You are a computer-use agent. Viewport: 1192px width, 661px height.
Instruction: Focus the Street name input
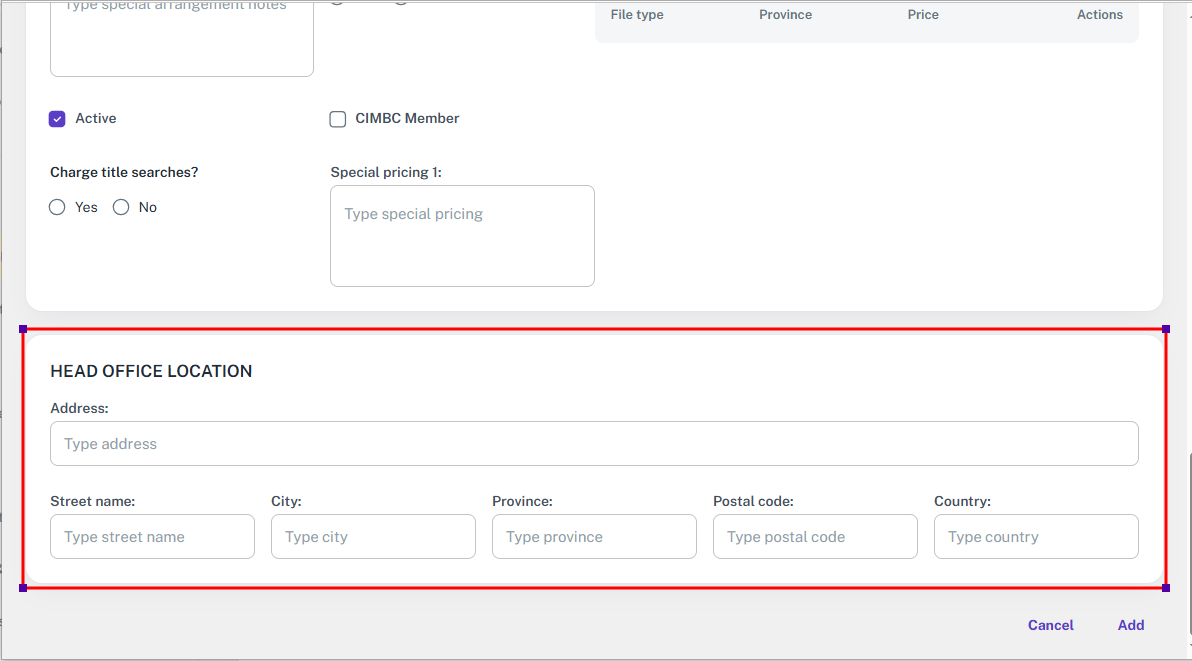click(x=152, y=537)
